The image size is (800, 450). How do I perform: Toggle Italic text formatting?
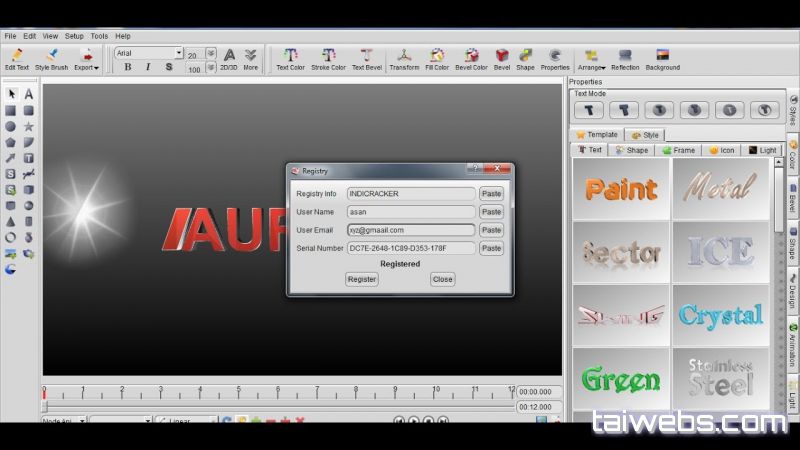(148, 68)
